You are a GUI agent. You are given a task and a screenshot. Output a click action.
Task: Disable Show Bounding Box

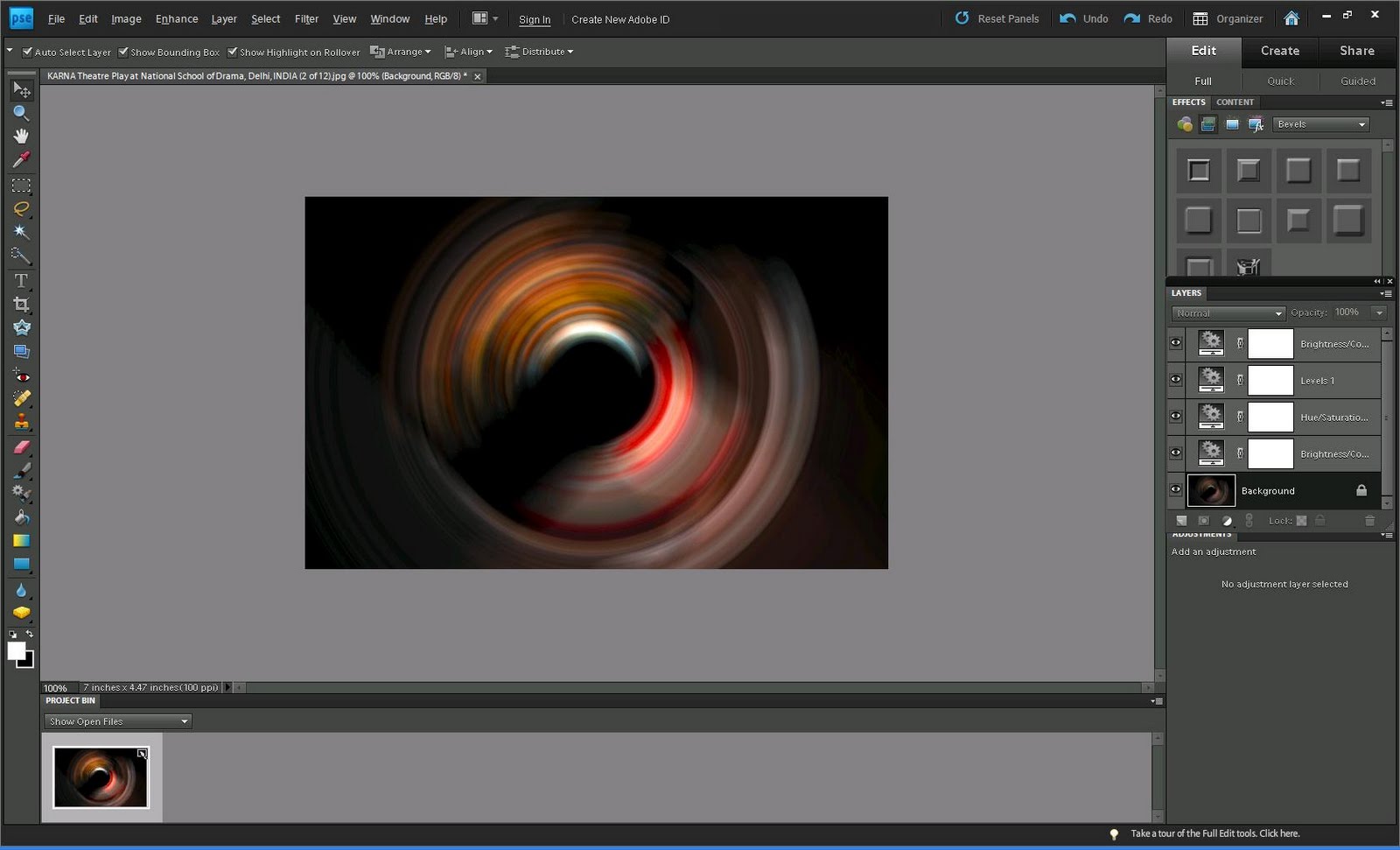tap(122, 52)
